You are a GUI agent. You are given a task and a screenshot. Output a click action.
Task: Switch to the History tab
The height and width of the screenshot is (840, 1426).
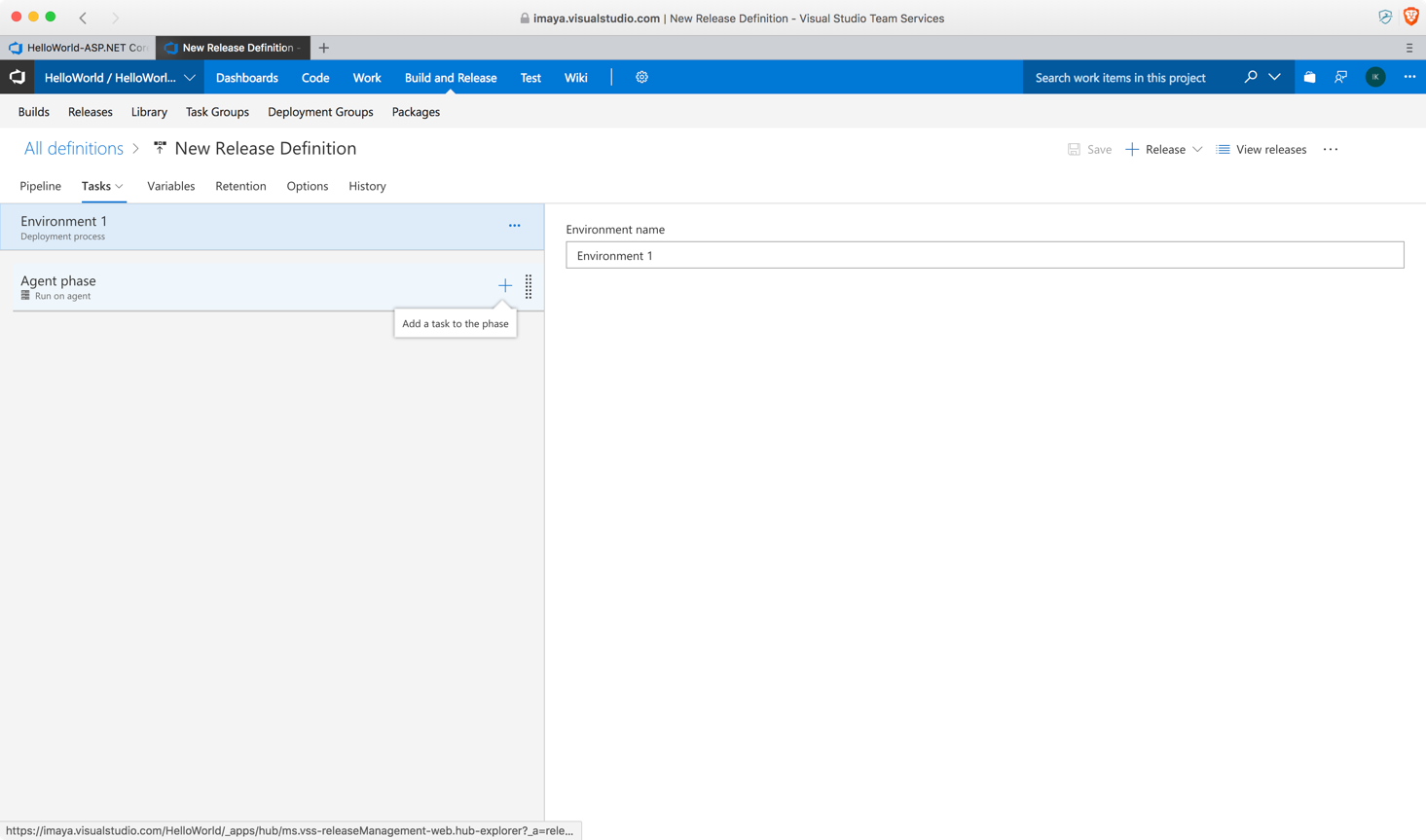point(367,186)
